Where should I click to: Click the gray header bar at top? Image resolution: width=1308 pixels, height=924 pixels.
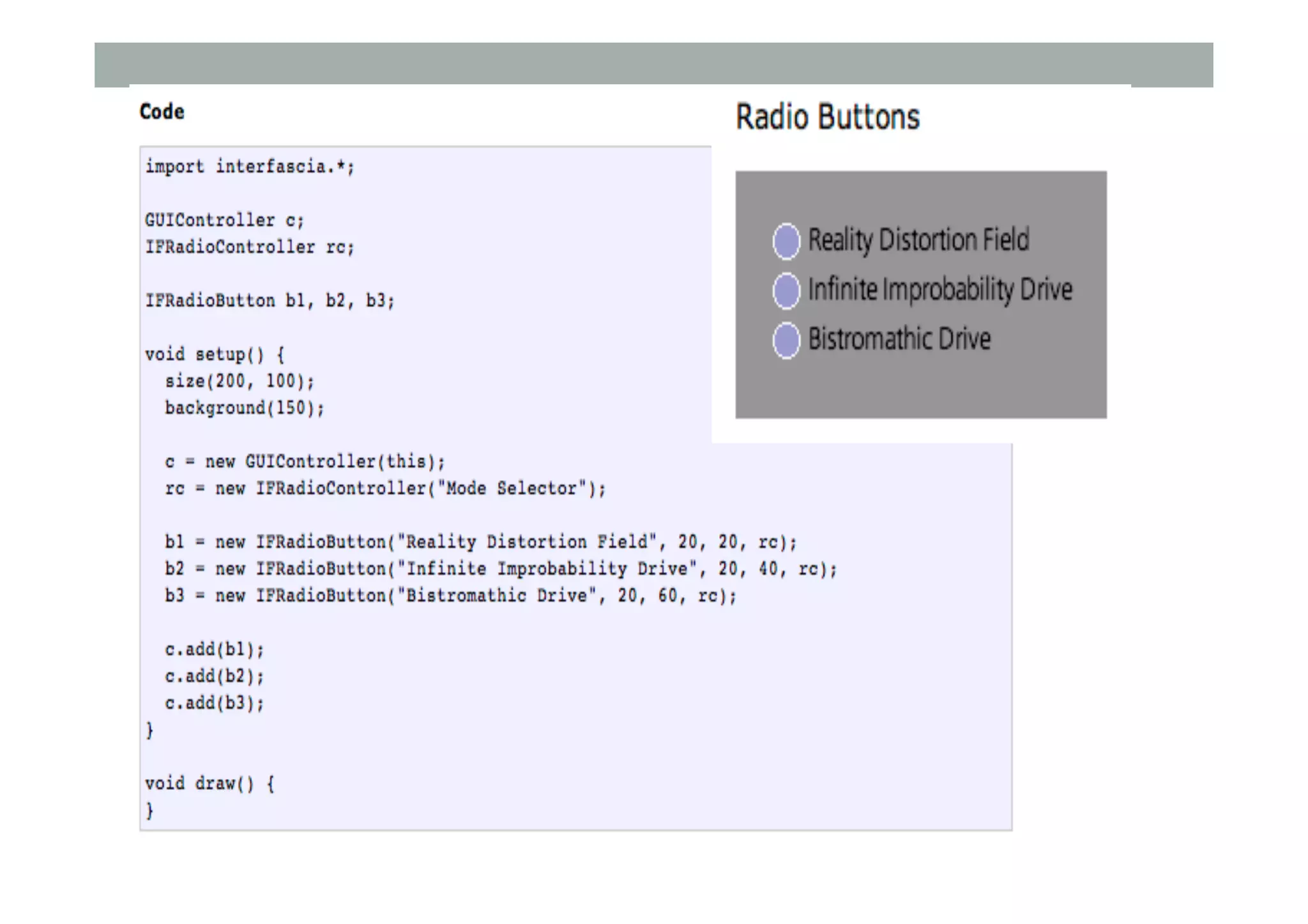click(x=653, y=63)
